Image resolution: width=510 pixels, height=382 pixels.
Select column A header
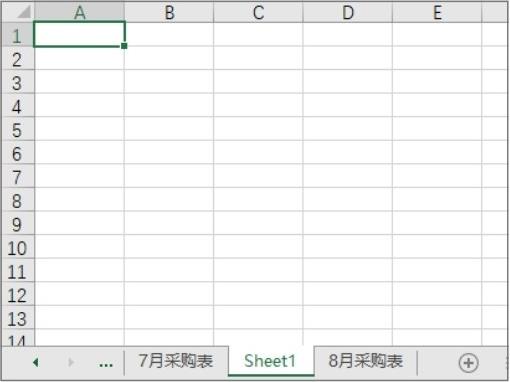click(x=79, y=12)
